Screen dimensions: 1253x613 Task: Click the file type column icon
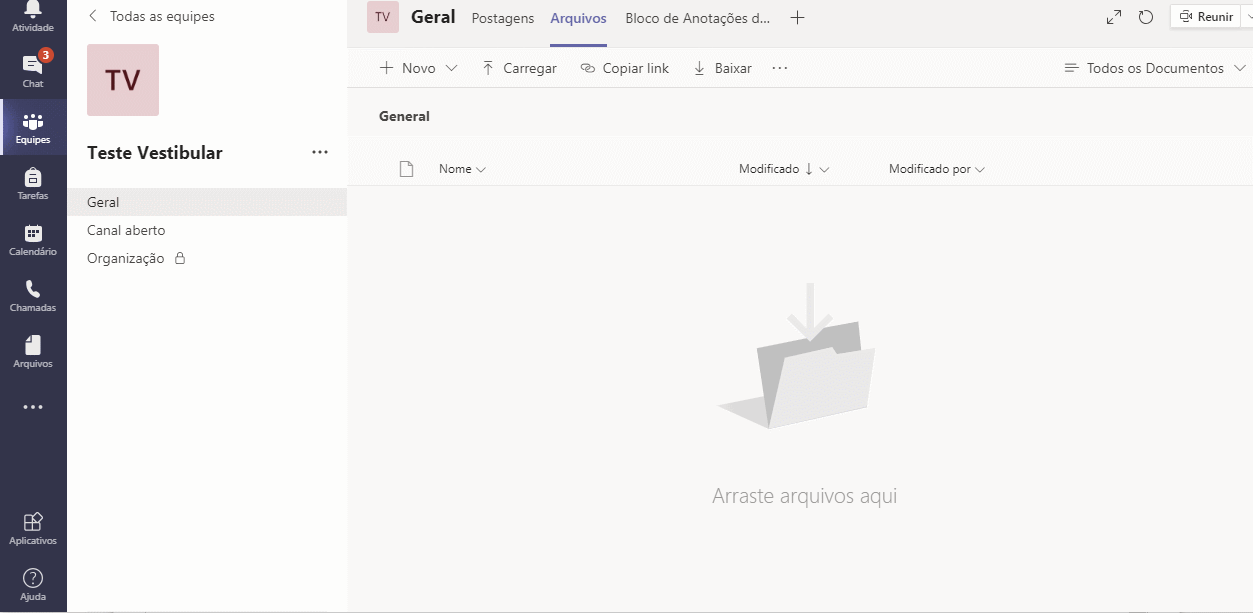click(406, 169)
